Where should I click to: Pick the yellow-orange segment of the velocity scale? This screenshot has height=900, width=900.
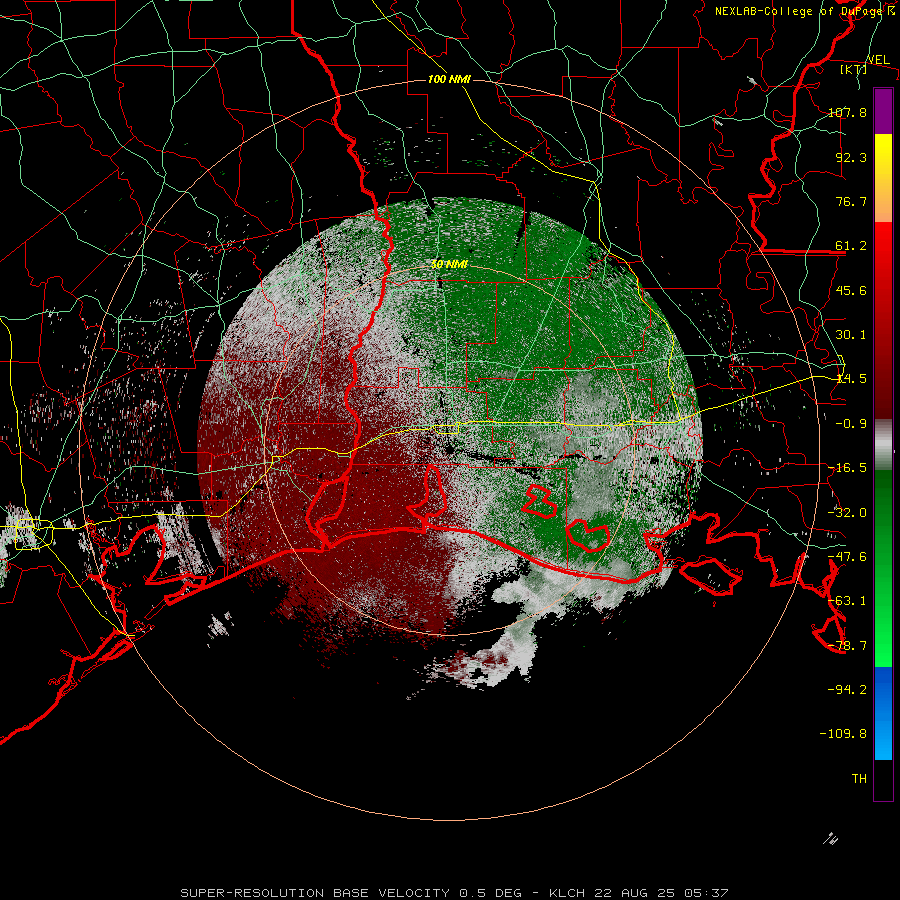pyautogui.click(x=883, y=178)
